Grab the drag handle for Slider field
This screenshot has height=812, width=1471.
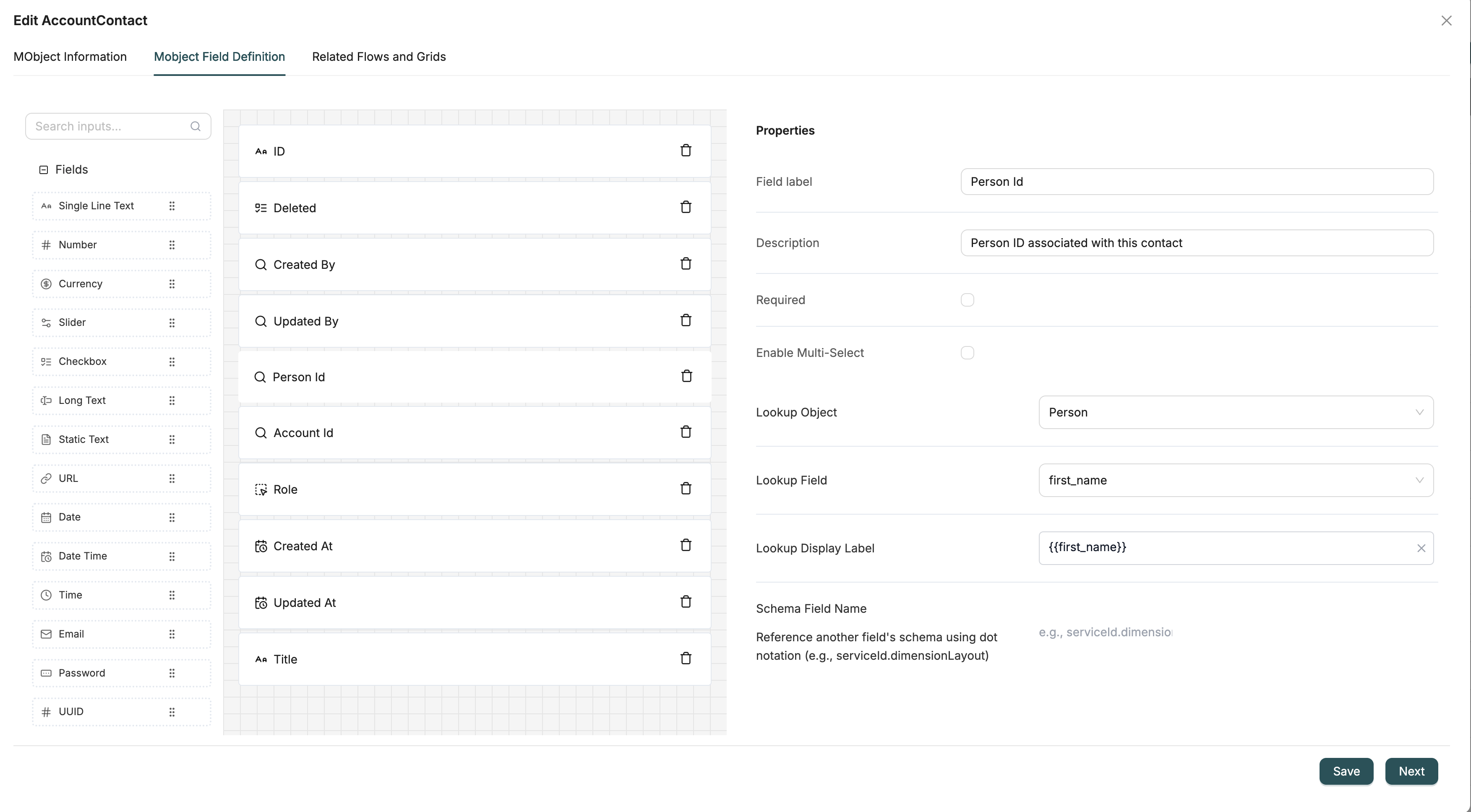pos(172,323)
